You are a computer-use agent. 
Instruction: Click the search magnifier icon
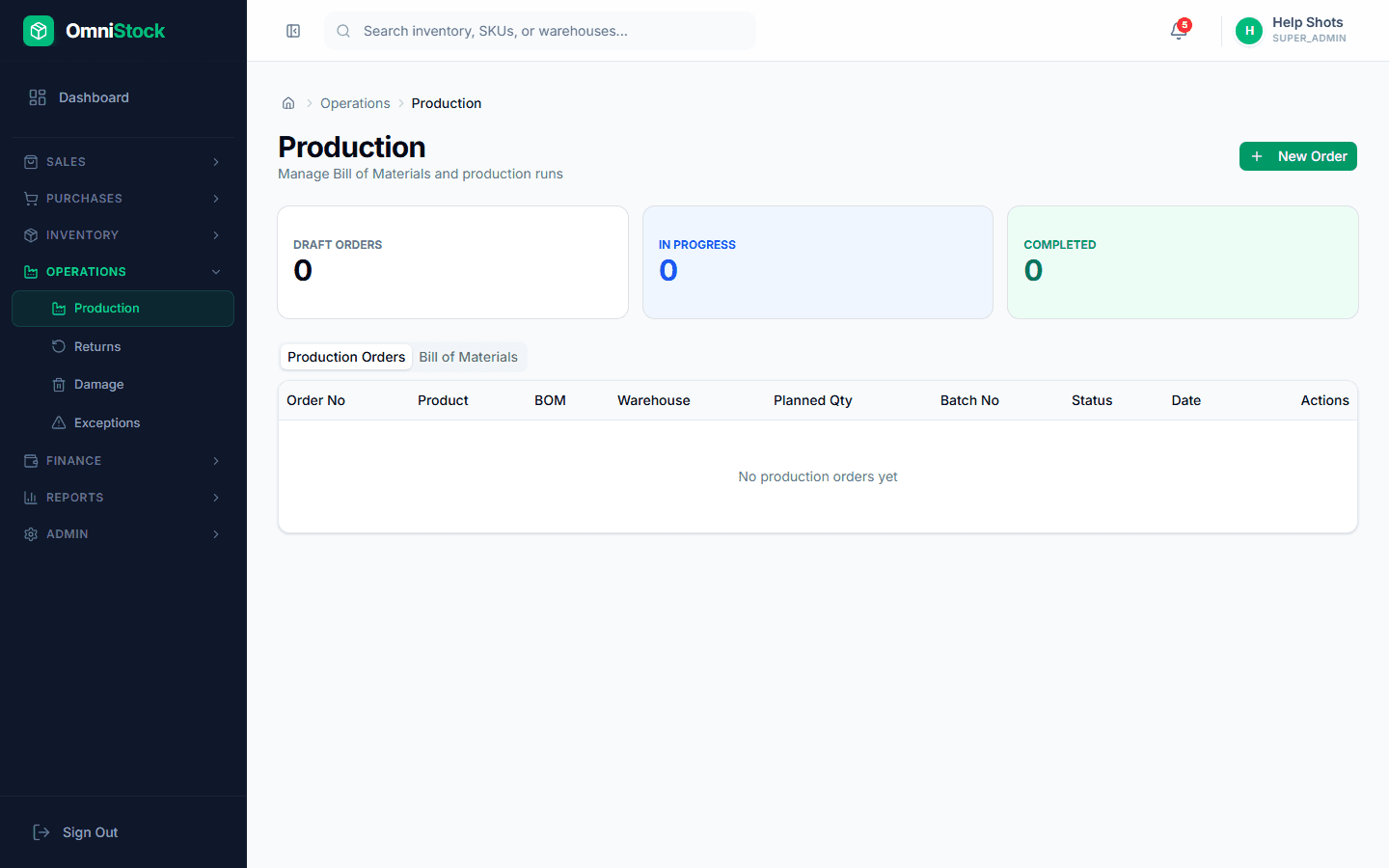point(343,31)
